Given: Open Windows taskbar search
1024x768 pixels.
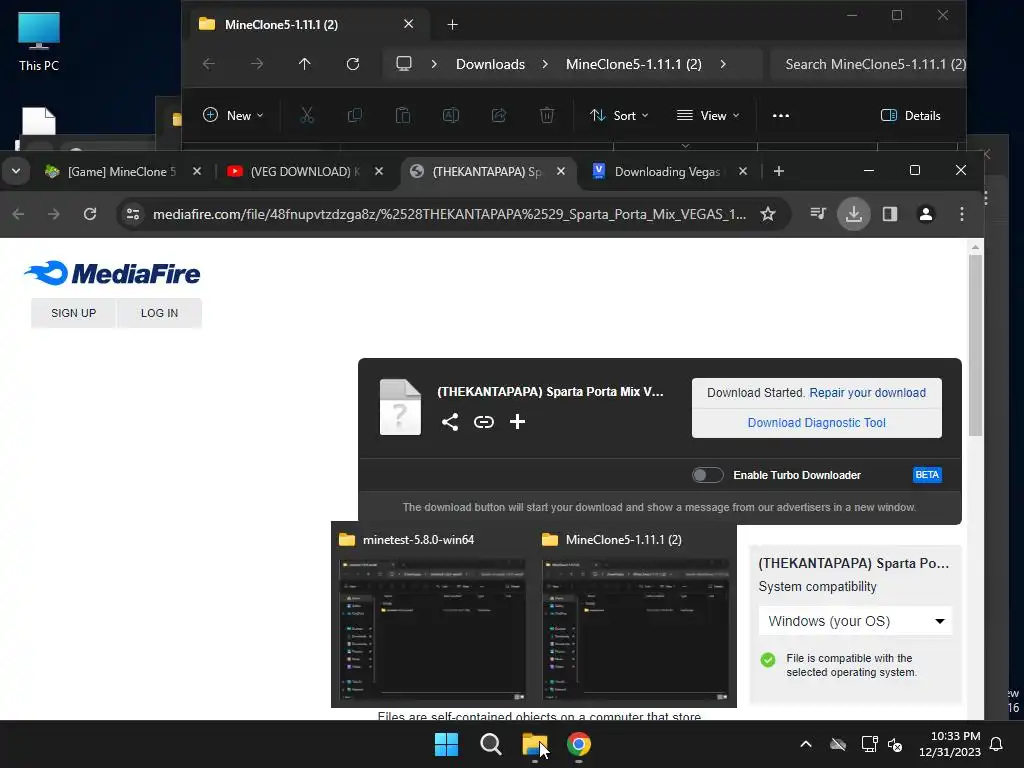Looking at the screenshot, I should [490, 744].
